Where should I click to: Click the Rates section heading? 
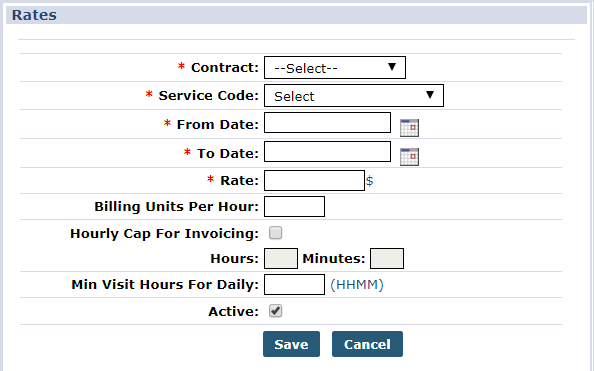(x=34, y=15)
